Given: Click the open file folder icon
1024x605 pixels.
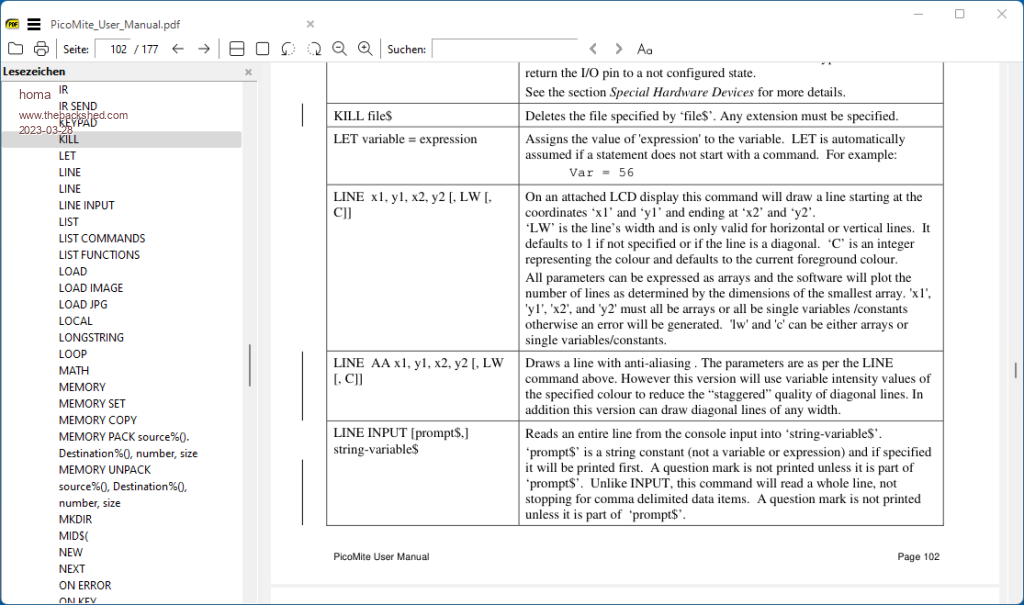Looking at the screenshot, I should point(15,48).
